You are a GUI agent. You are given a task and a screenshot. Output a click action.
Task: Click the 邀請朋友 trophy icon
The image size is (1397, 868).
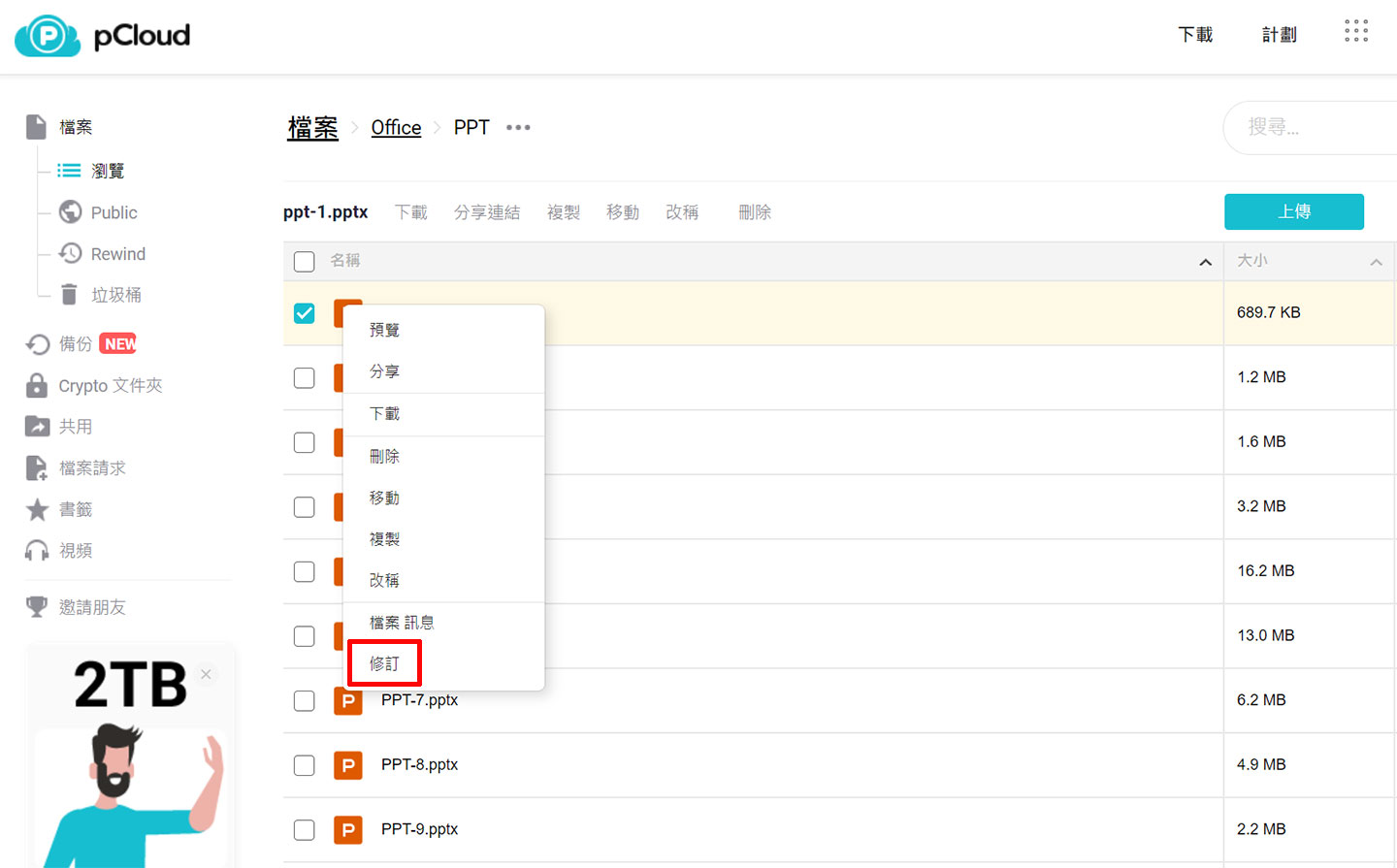(x=36, y=606)
